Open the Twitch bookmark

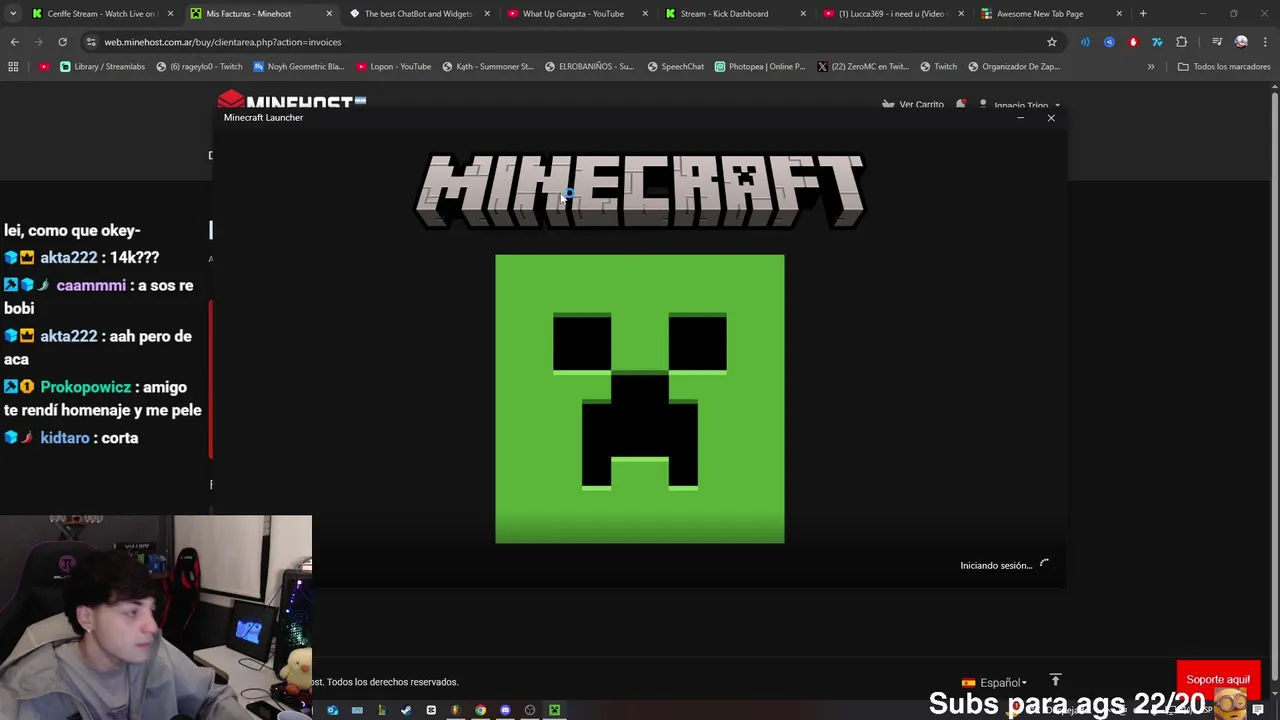point(938,67)
